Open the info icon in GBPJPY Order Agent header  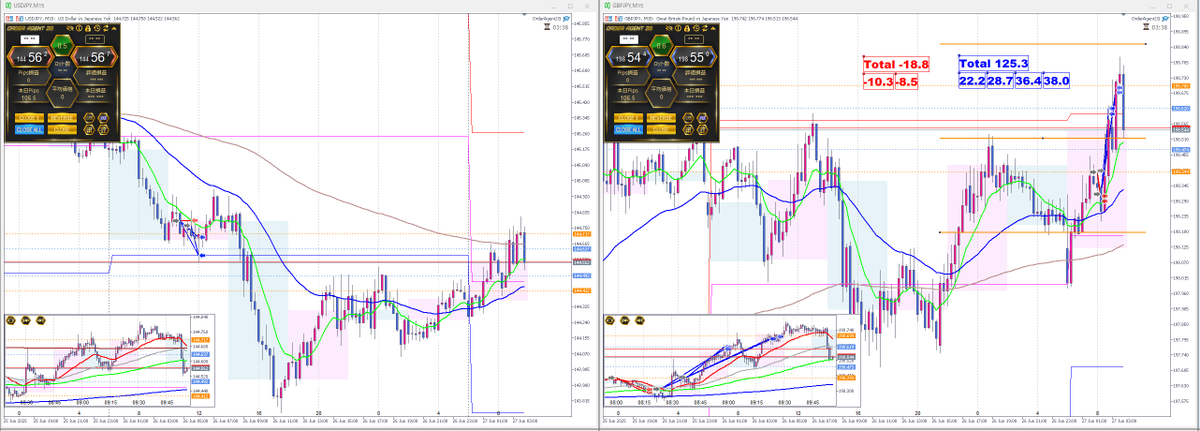click(x=678, y=28)
